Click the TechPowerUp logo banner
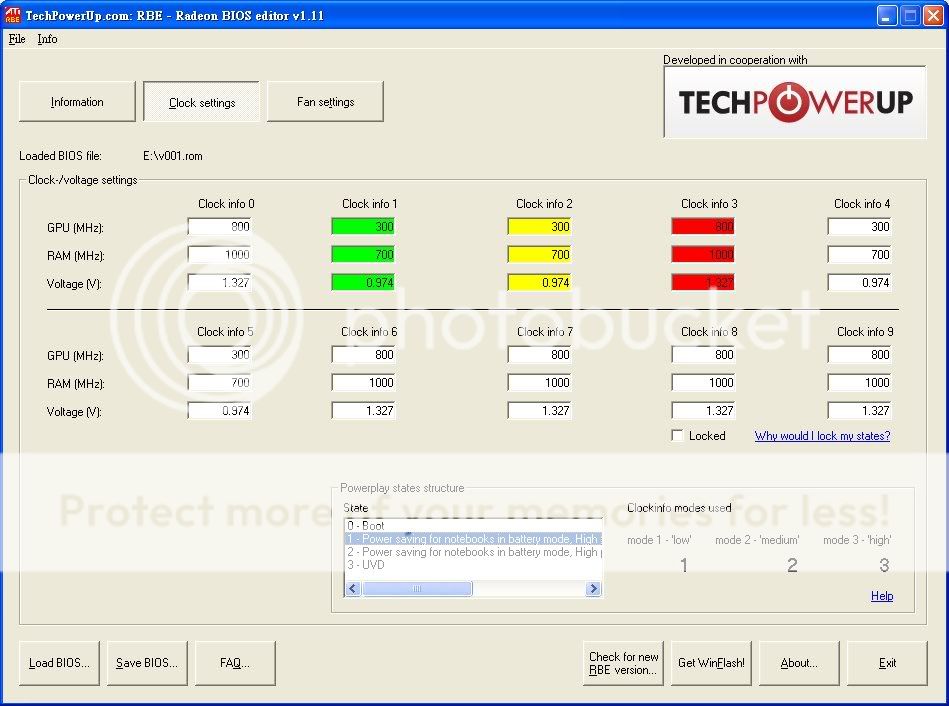949x706 pixels. coord(795,102)
